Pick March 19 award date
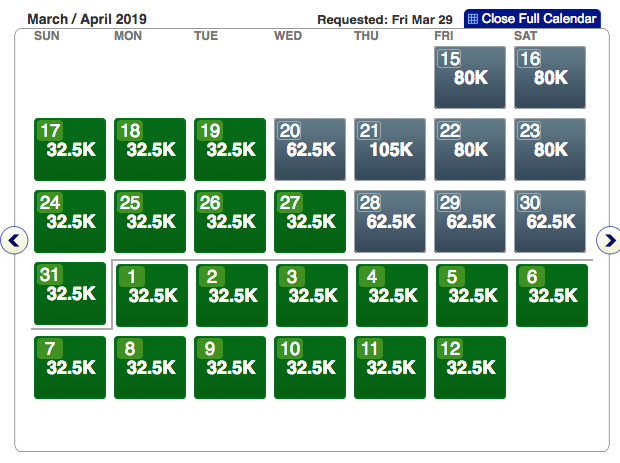Image resolution: width=620 pixels, height=463 pixels. [x=230, y=149]
